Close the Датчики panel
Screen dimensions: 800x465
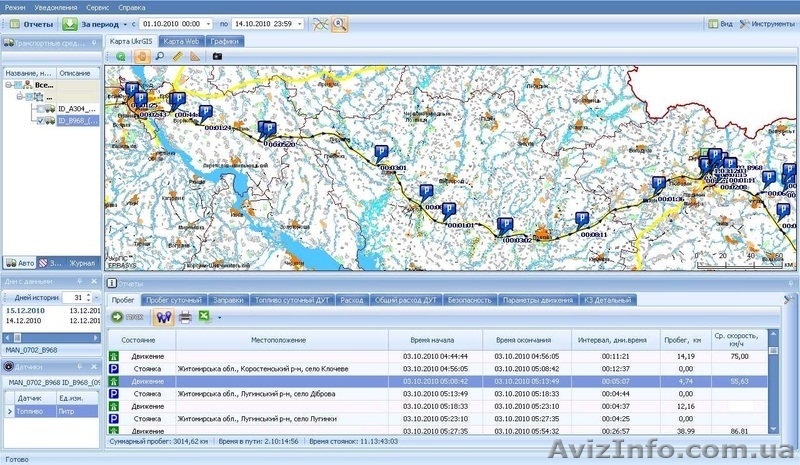pos(94,366)
